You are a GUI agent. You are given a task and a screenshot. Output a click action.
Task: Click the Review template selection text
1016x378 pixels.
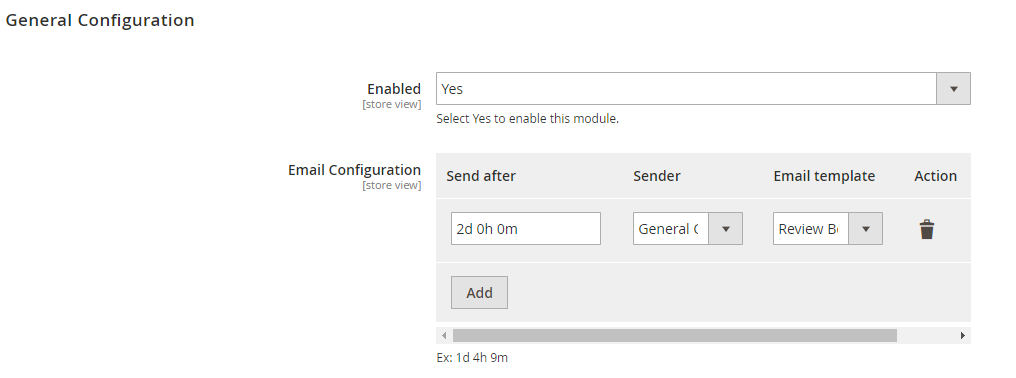pos(808,229)
